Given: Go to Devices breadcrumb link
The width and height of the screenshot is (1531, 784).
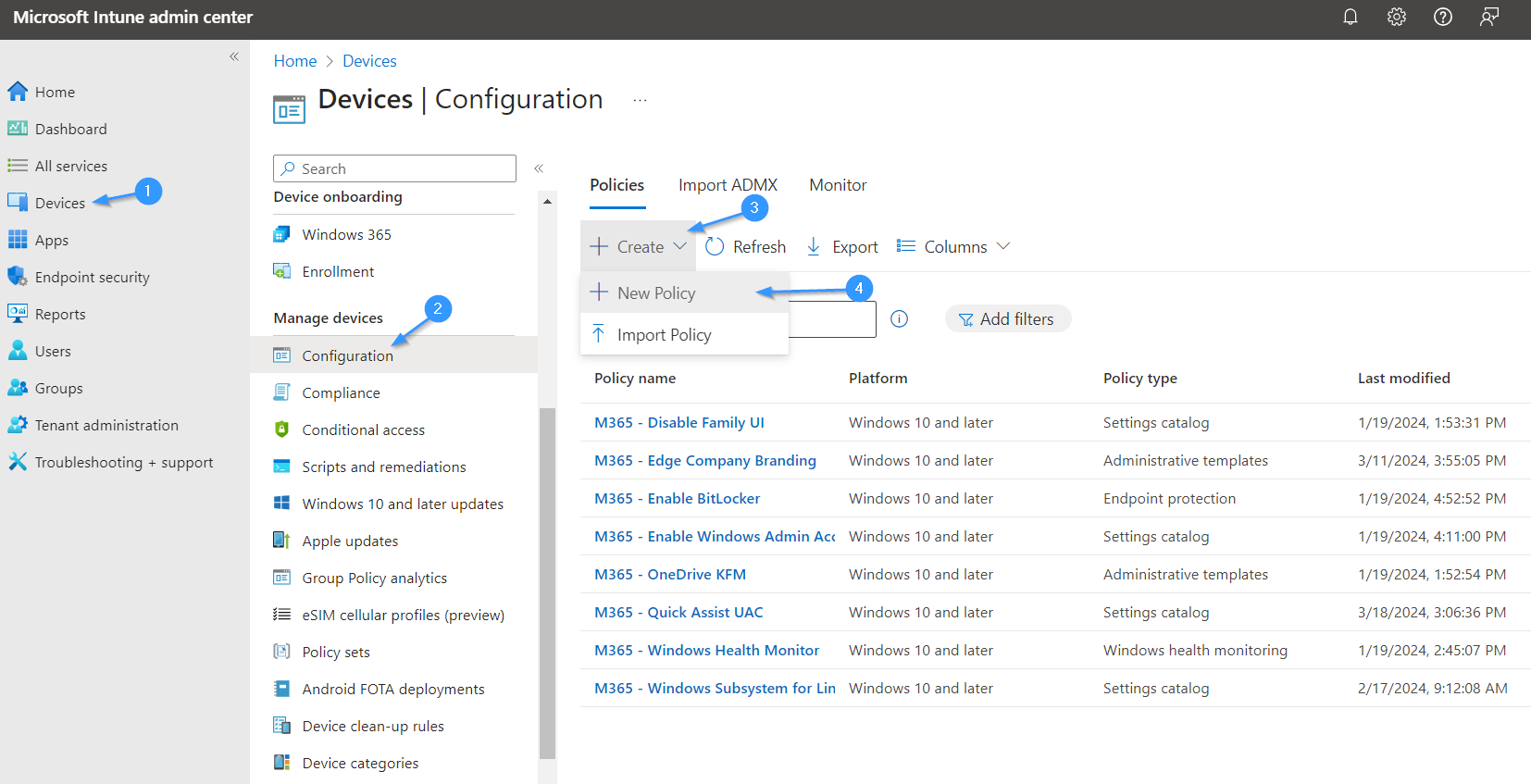Looking at the screenshot, I should (x=369, y=61).
